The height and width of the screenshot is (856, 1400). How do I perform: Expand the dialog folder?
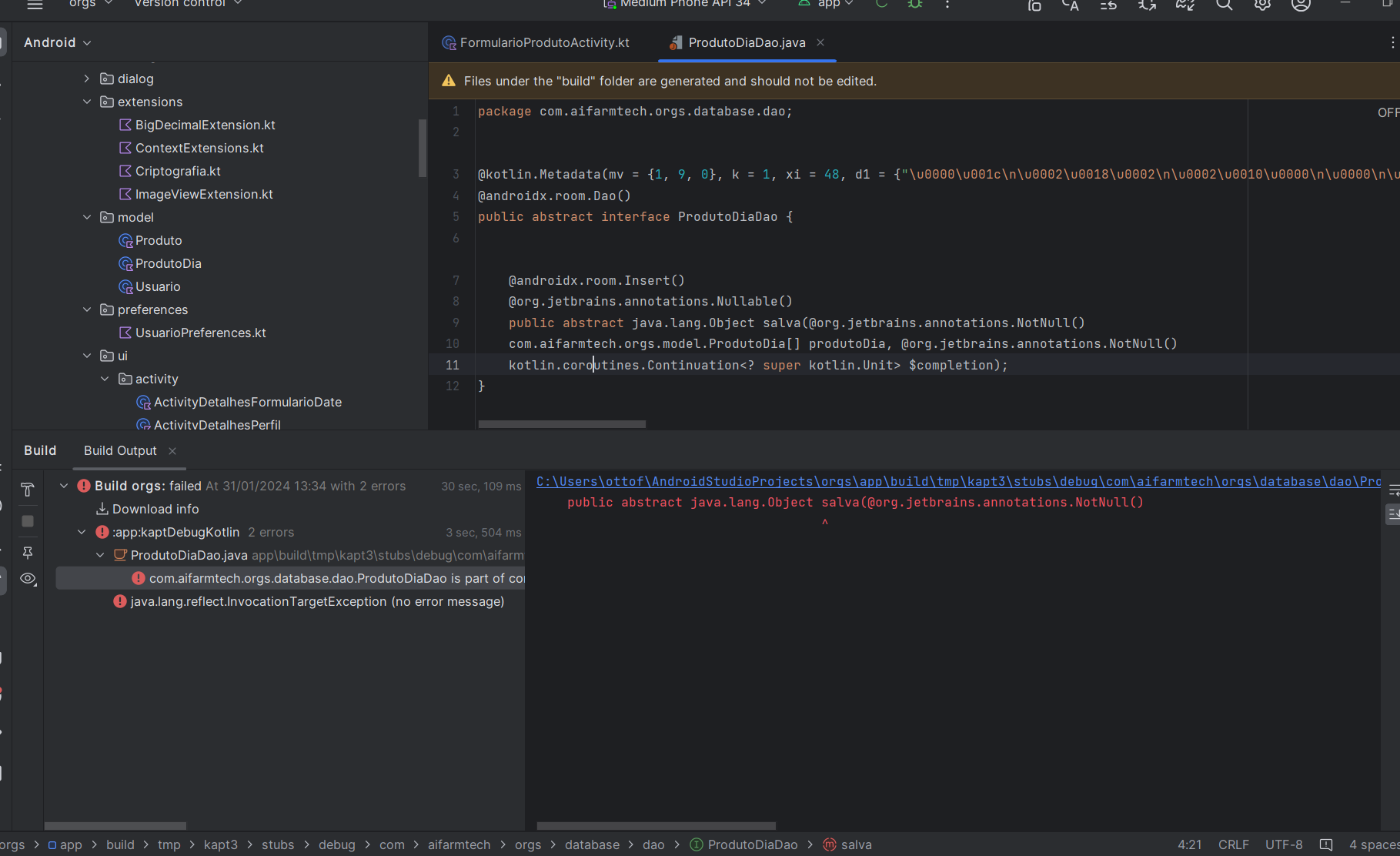(87, 79)
